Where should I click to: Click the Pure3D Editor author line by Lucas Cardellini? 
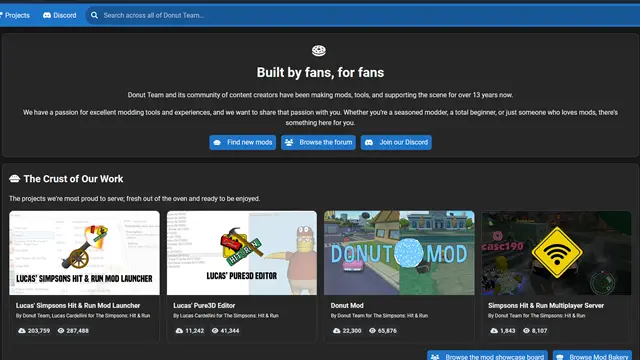[x=226, y=316]
